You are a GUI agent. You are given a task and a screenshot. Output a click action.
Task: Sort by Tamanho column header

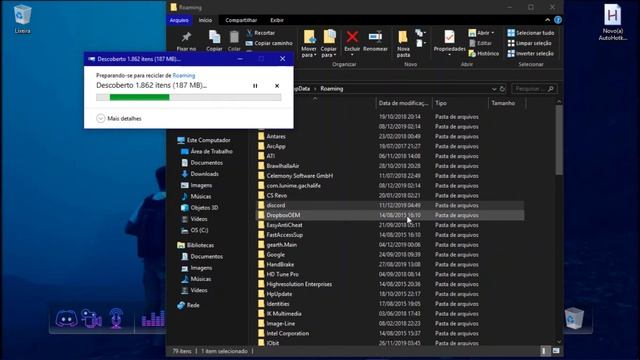507,103
